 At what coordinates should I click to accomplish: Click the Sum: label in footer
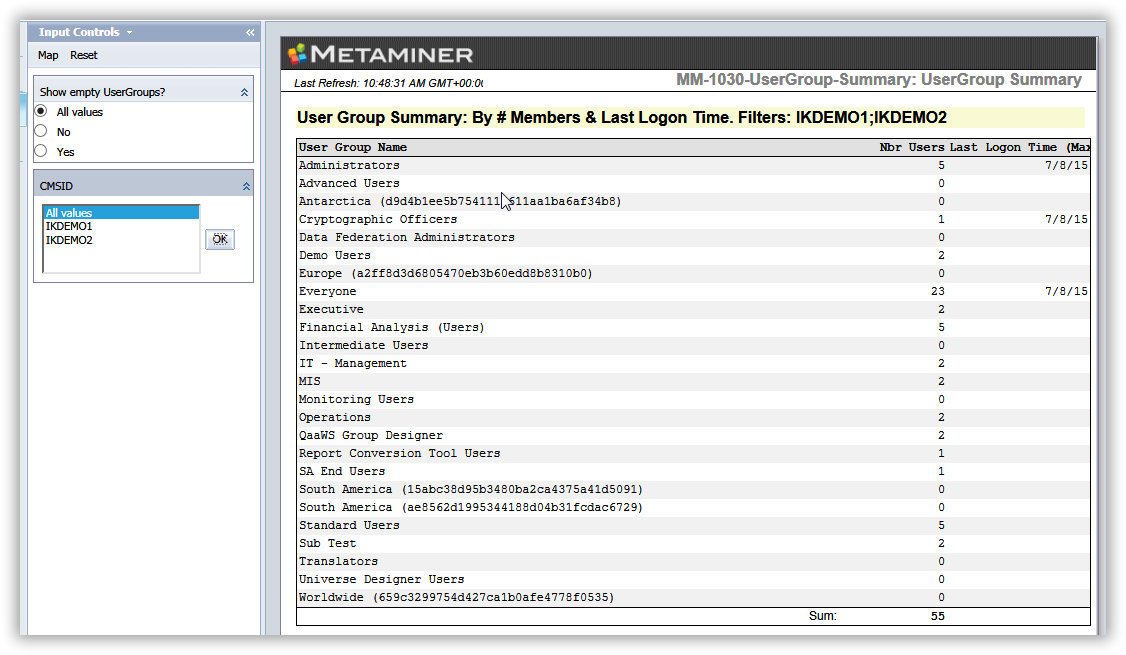tap(822, 615)
